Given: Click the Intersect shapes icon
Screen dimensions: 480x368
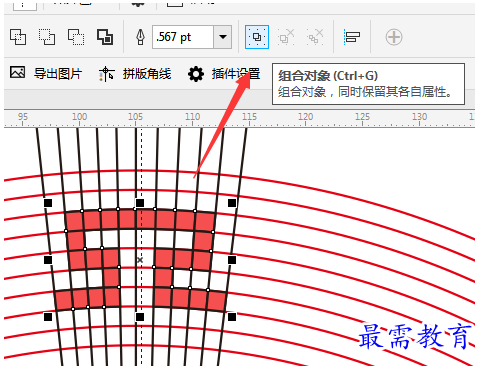Looking at the screenshot, I should [x=76, y=37].
